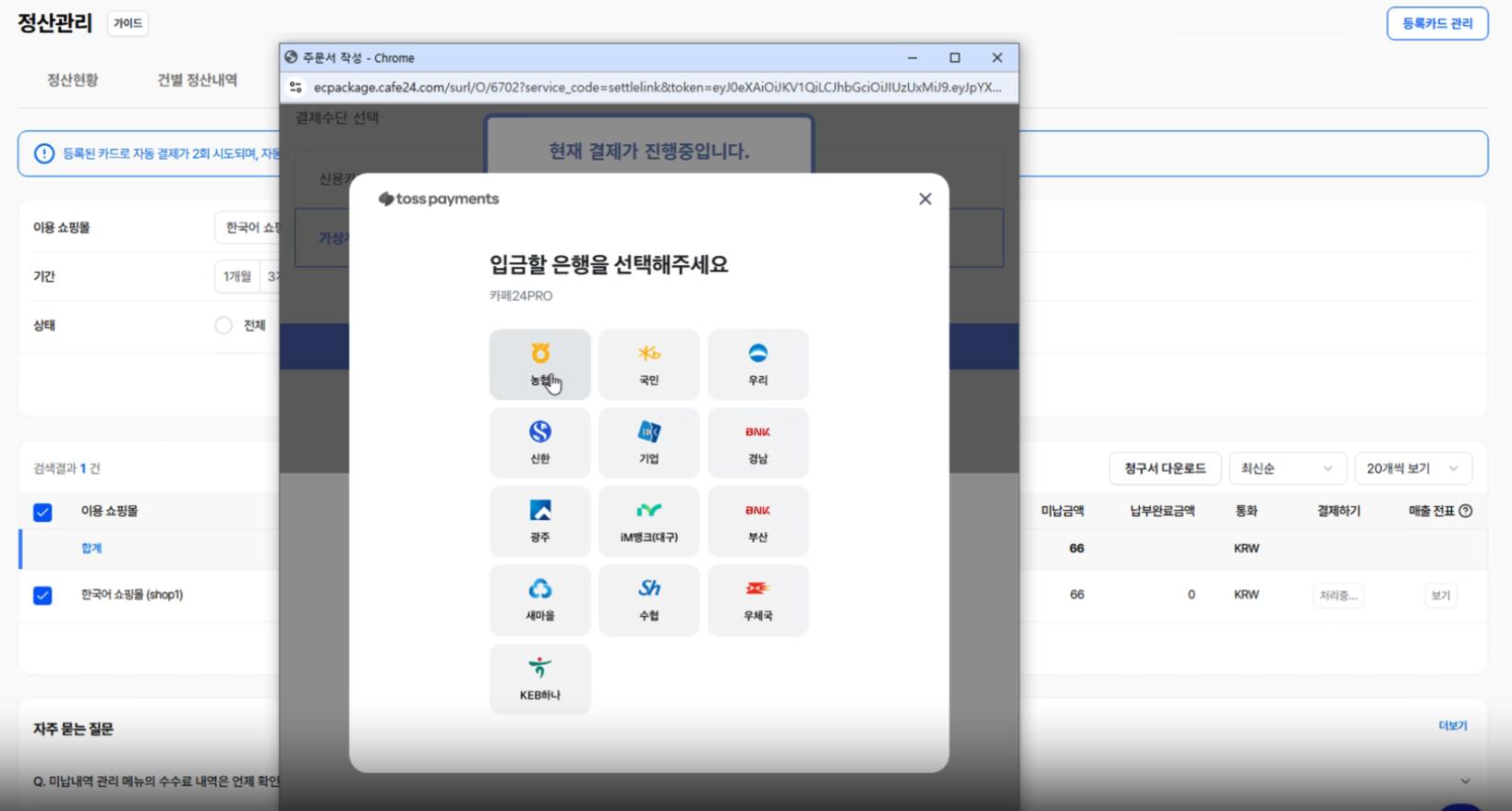Select the 전체 status radio button

click(x=224, y=325)
